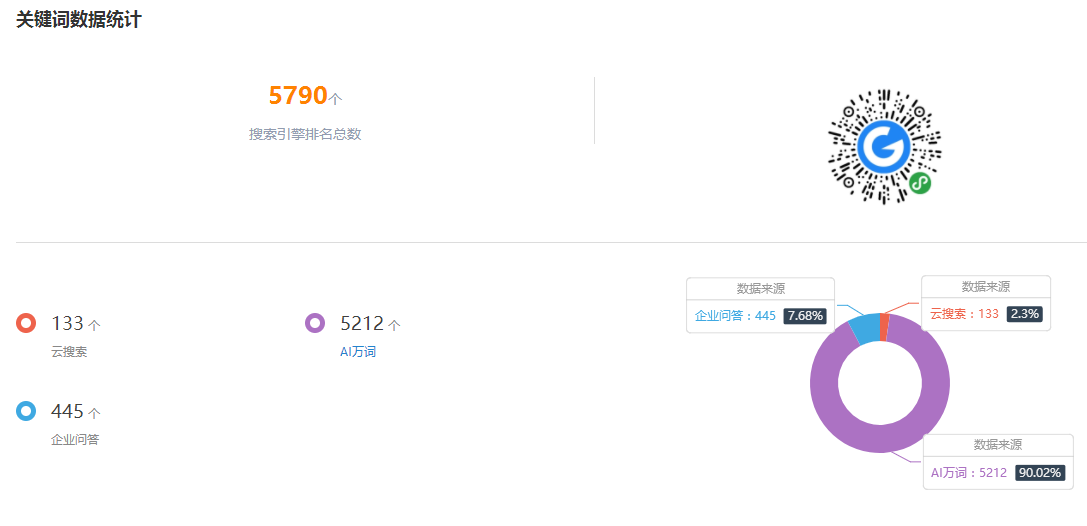Screen dimensions: 1087x526
Task: Click the 云搜索 label under 133
Action: [x=69, y=351]
